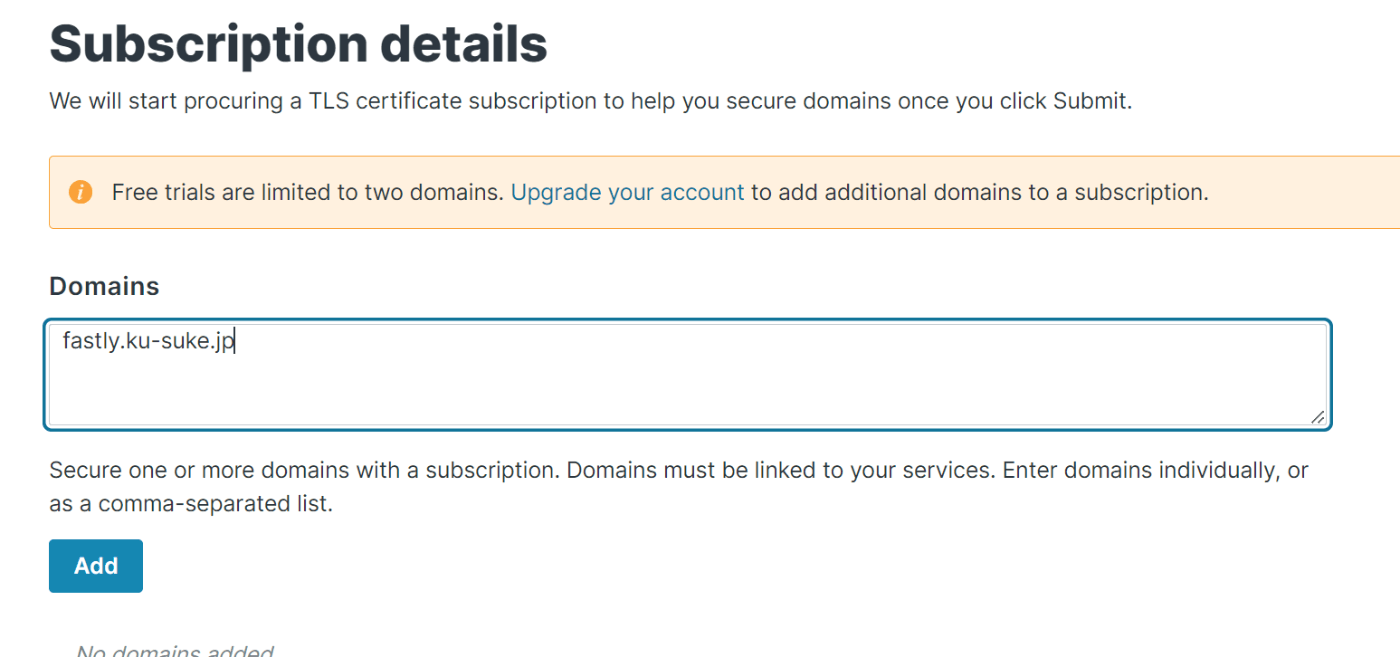Click the Free trials limit notice banner

tap(724, 192)
